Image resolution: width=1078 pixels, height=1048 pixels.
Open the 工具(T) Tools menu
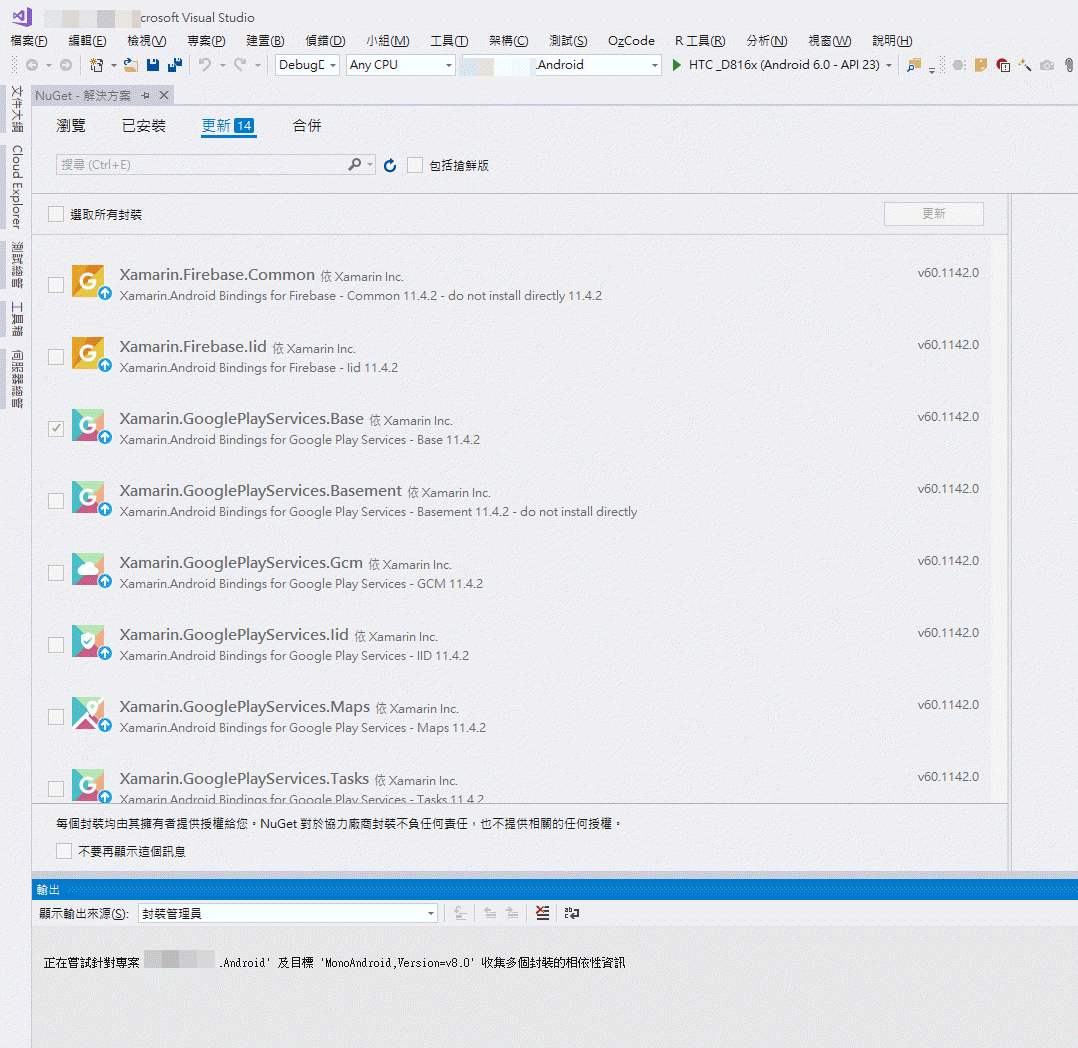coord(449,41)
